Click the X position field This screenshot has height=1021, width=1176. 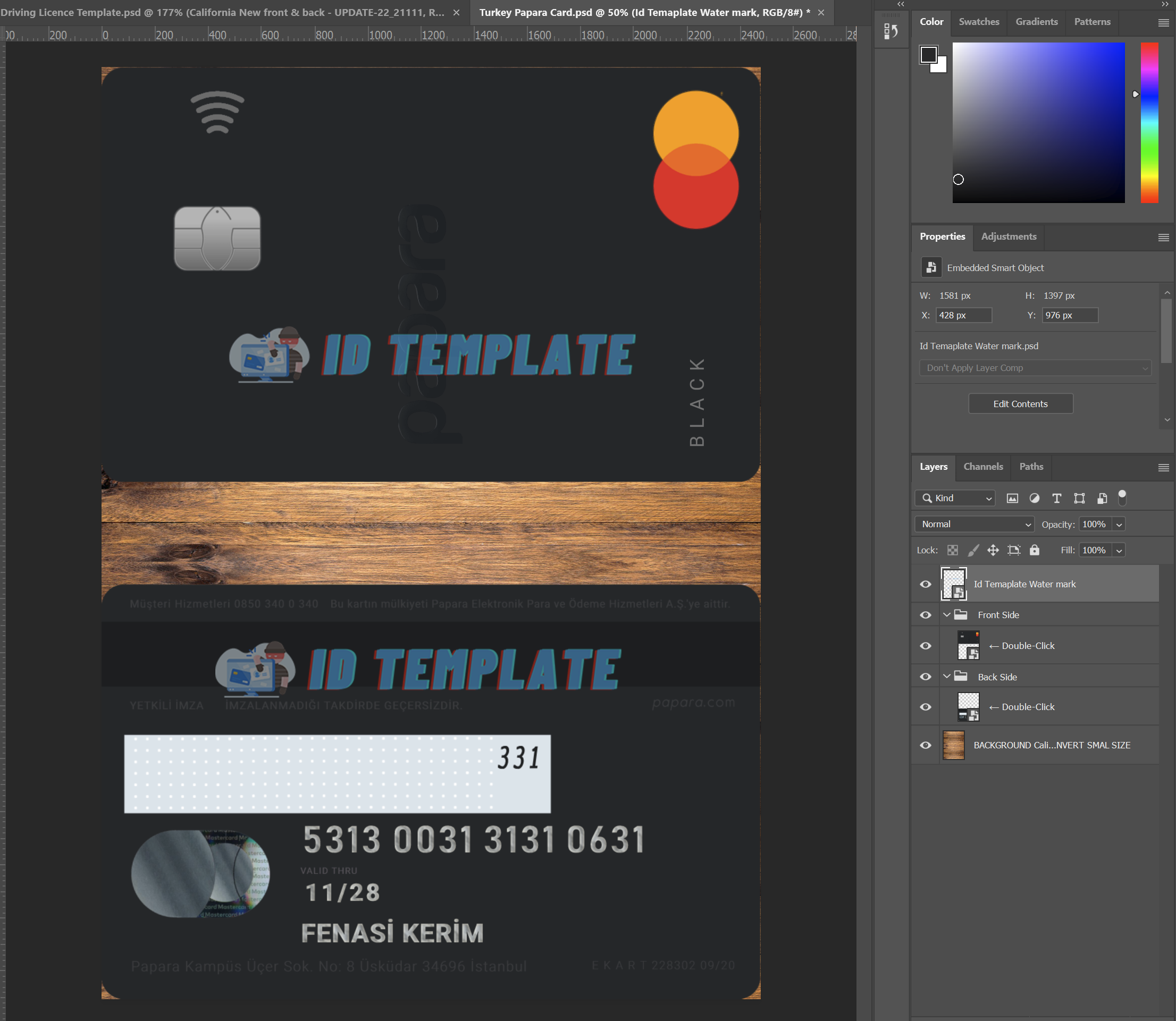pyautogui.click(x=963, y=316)
